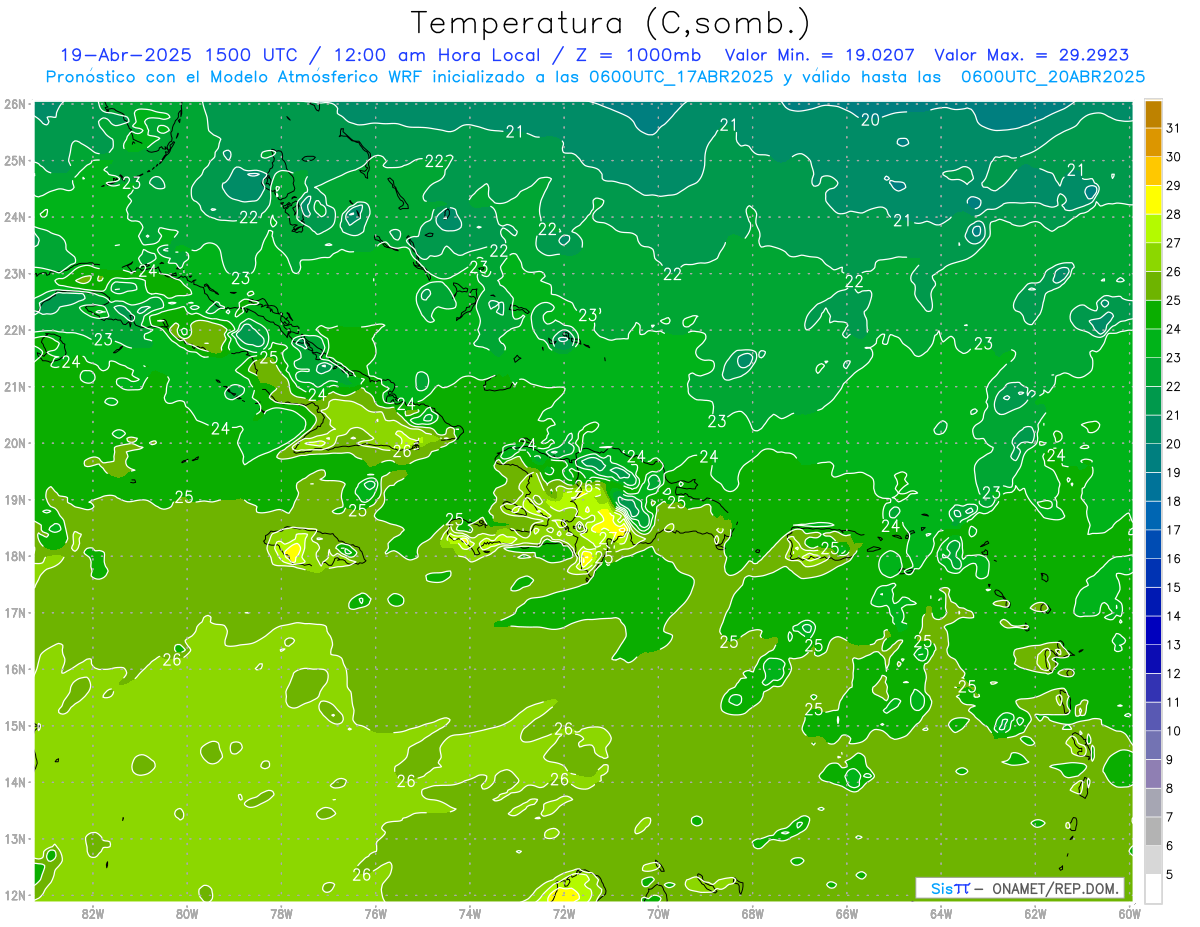Click the initialization time "0600UTC_17ABR2025"
The height and width of the screenshot is (927, 1200).
(683, 77)
